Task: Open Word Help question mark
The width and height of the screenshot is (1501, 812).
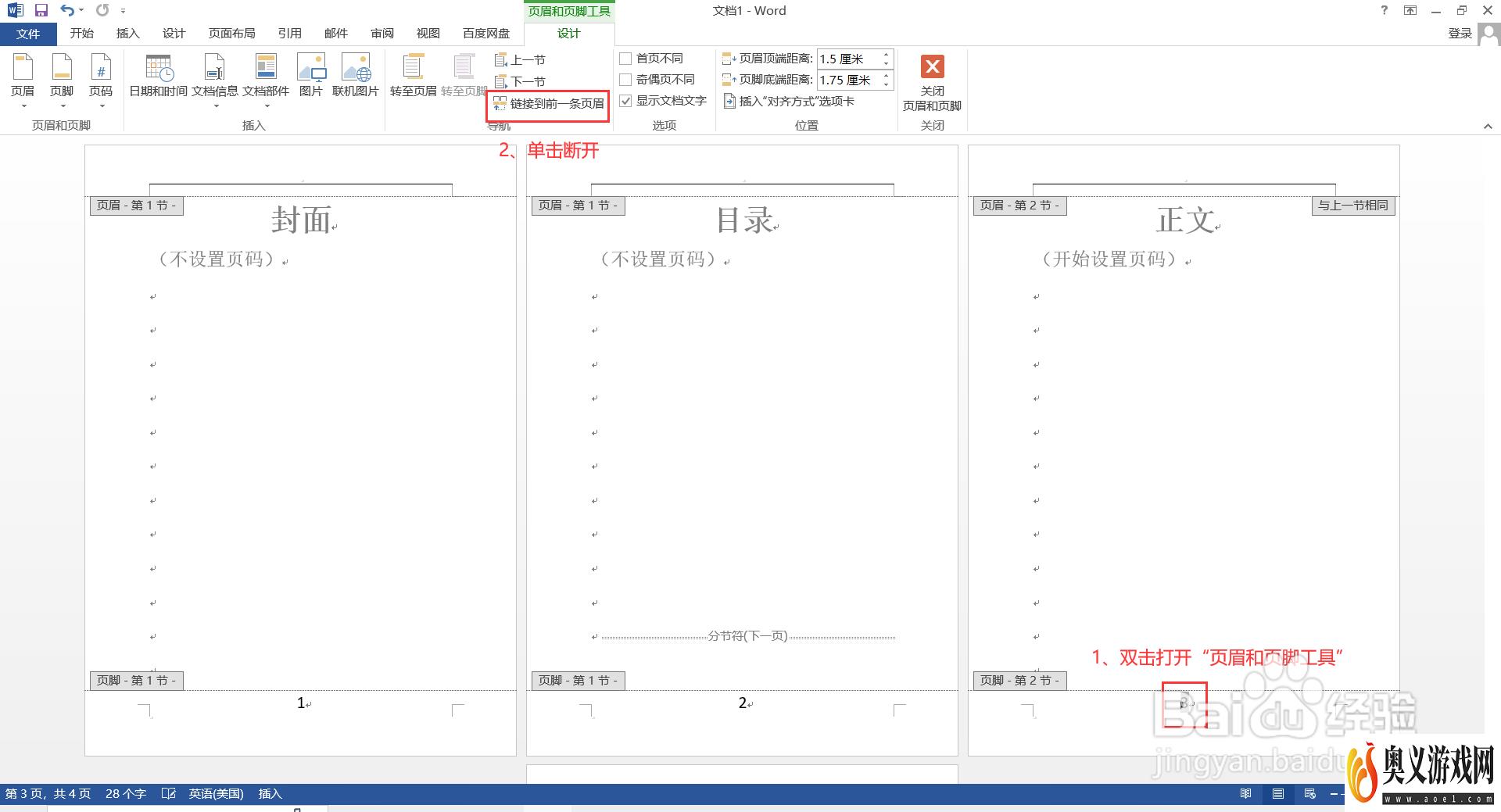Action: 1385,10
